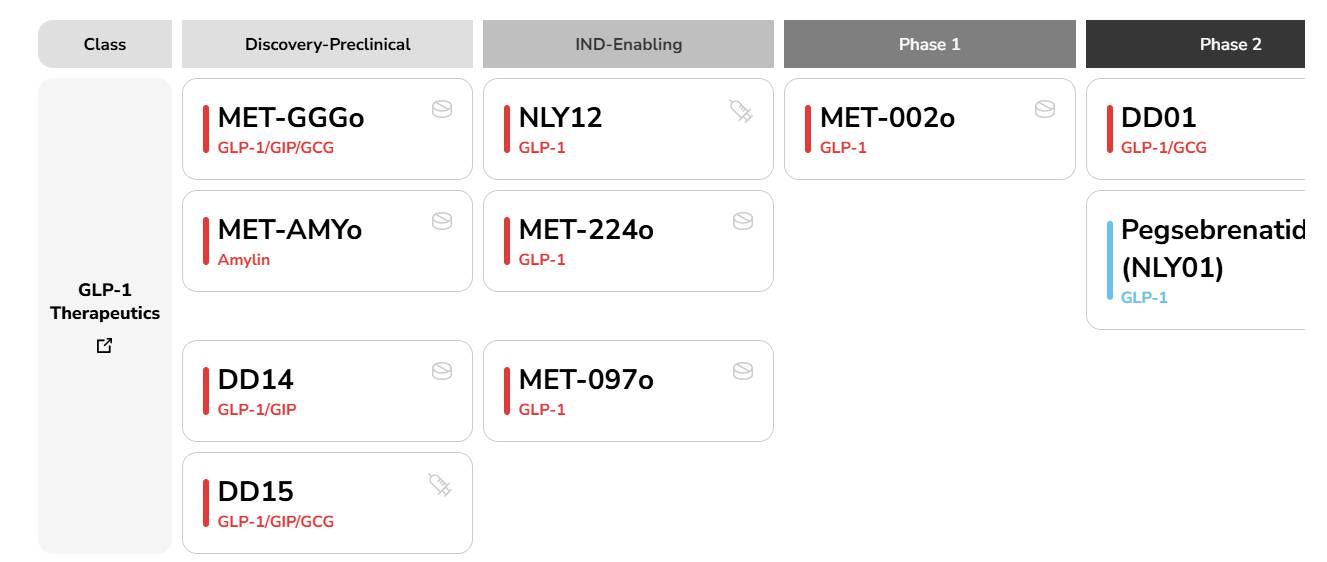Open the GLP-1 Therapeutics class link

point(105,301)
